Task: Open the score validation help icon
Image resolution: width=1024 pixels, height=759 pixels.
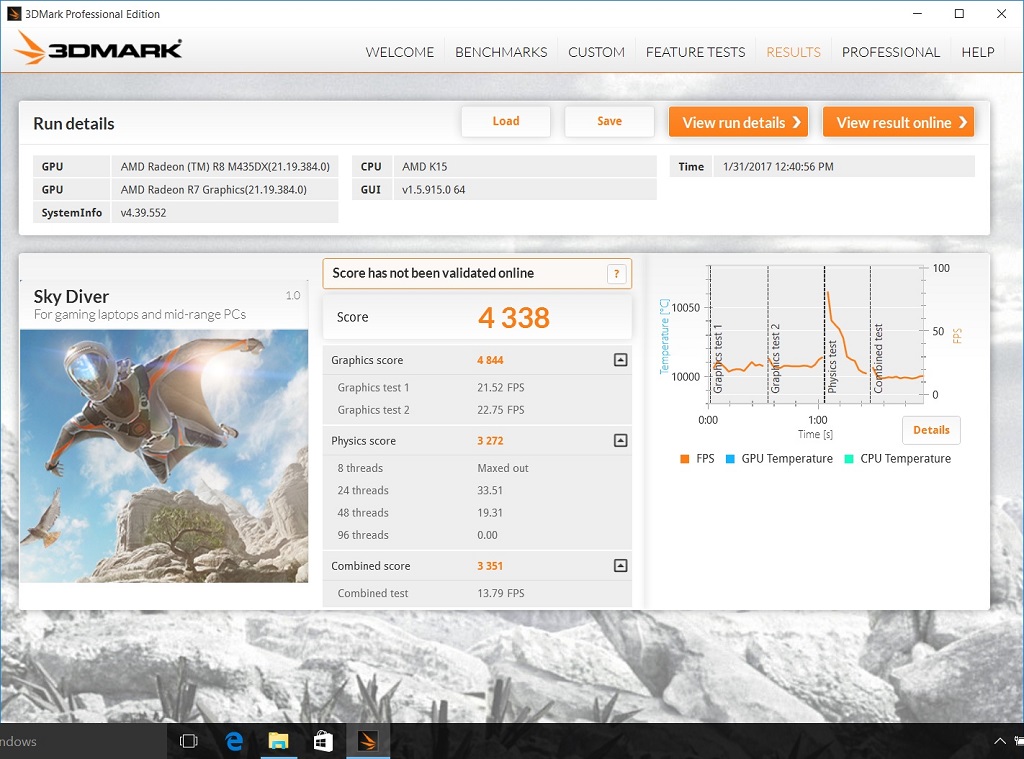Action: click(617, 273)
